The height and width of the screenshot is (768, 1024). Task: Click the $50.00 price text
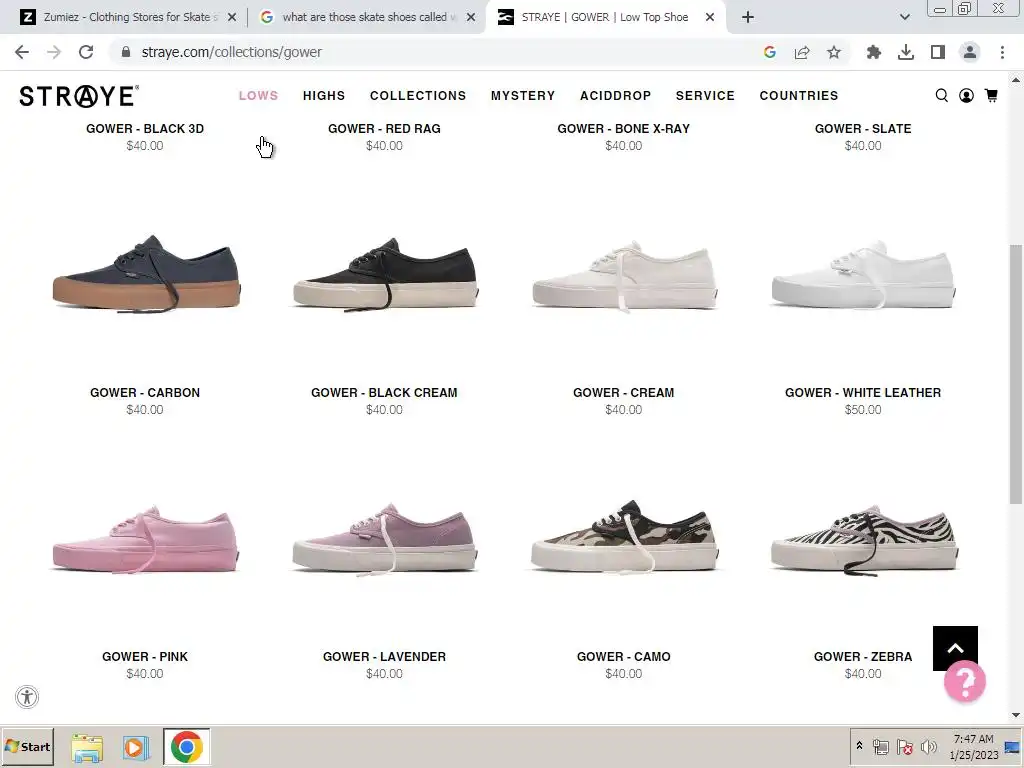click(863, 409)
